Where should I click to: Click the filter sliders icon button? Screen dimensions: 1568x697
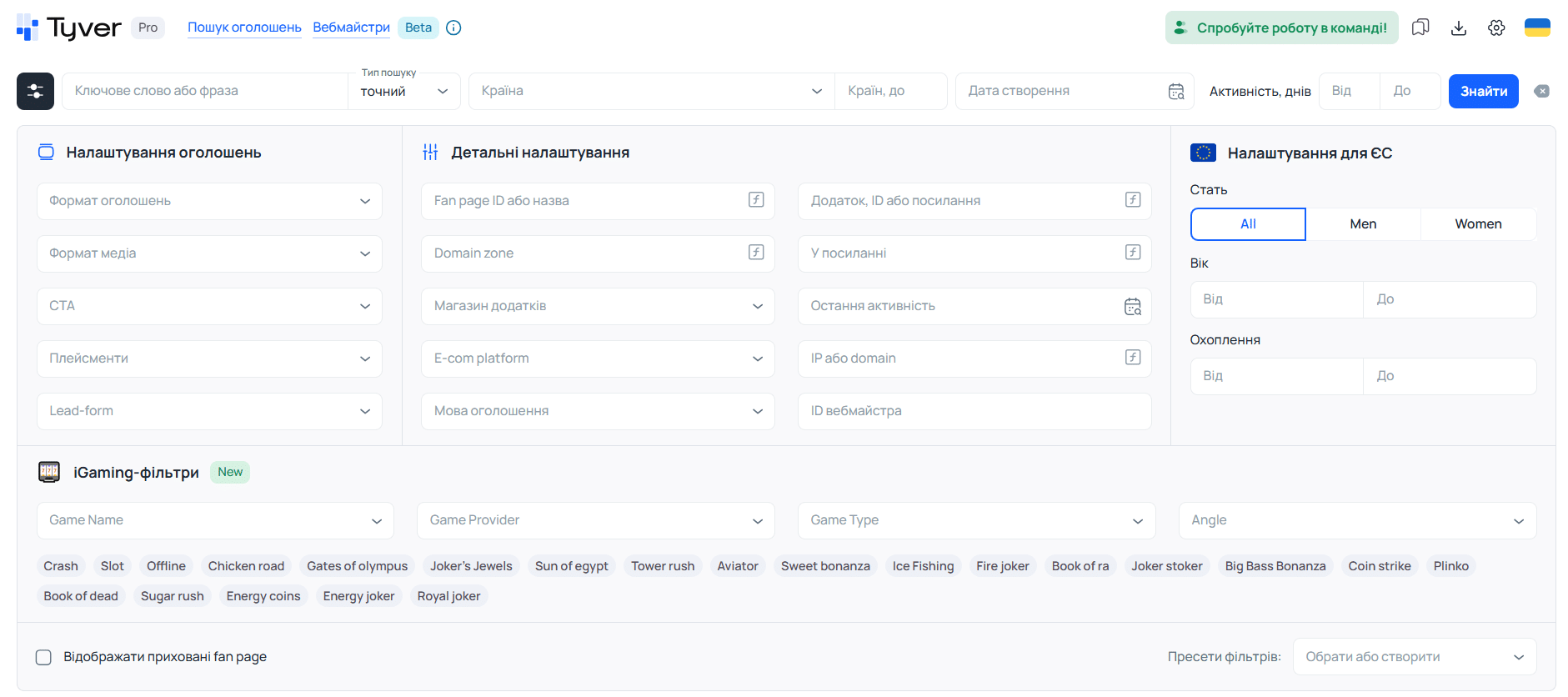pyautogui.click(x=35, y=91)
